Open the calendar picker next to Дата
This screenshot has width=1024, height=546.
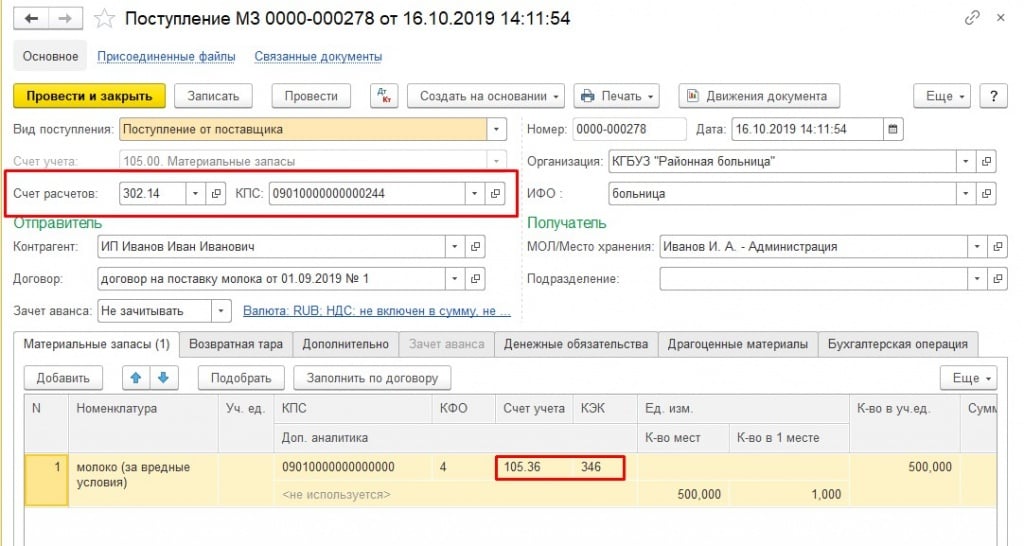click(893, 129)
